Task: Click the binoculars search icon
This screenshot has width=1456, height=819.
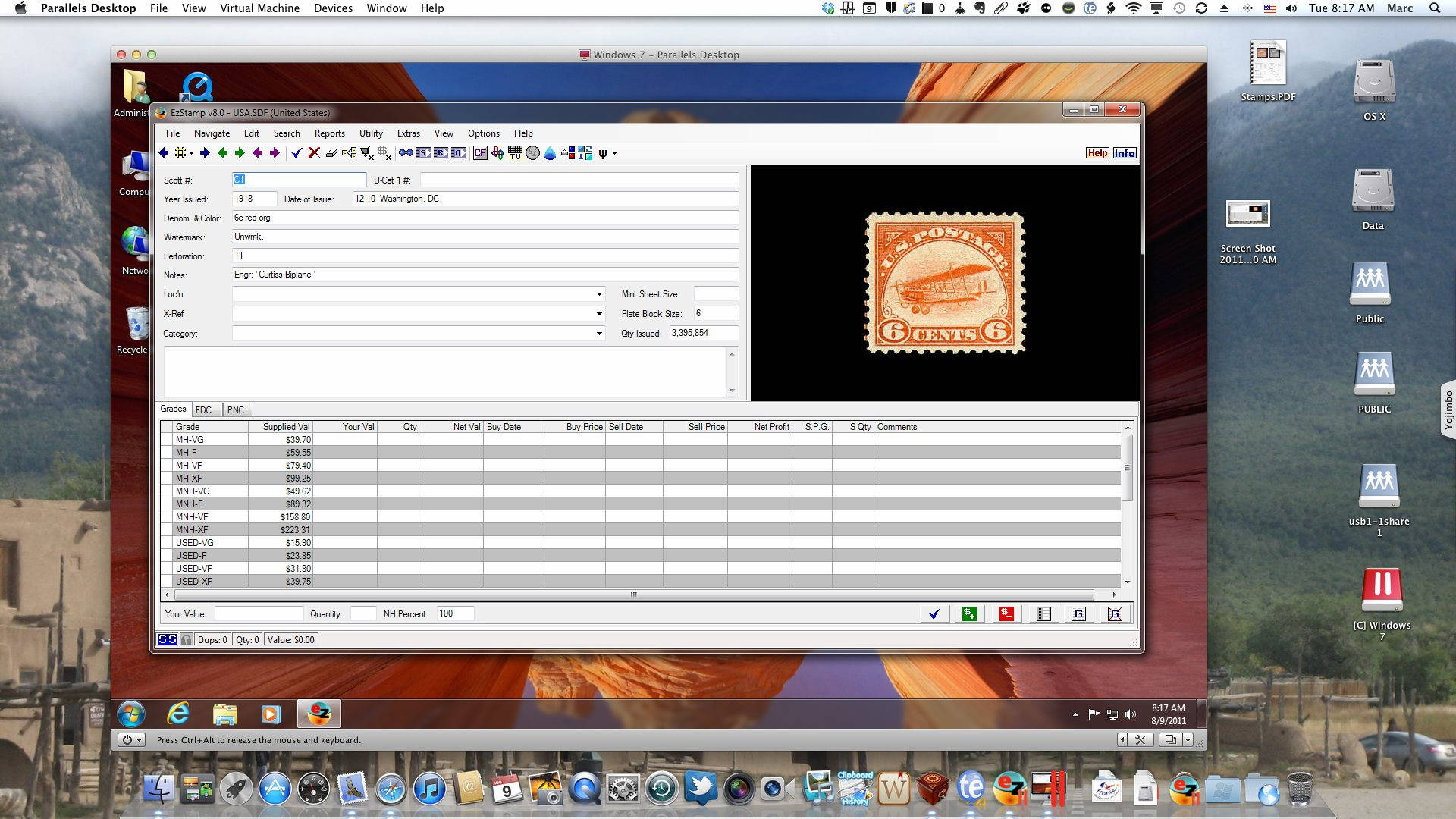Action: point(406,153)
